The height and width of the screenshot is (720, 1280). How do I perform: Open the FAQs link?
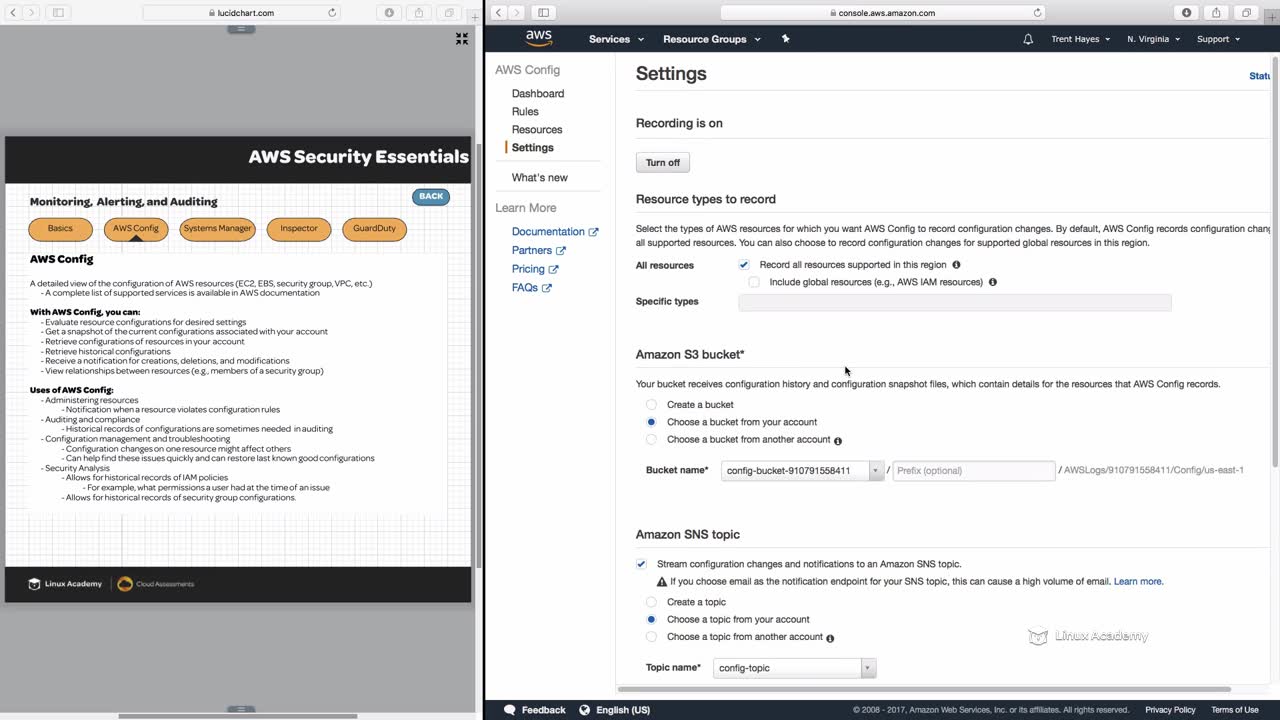coord(532,288)
